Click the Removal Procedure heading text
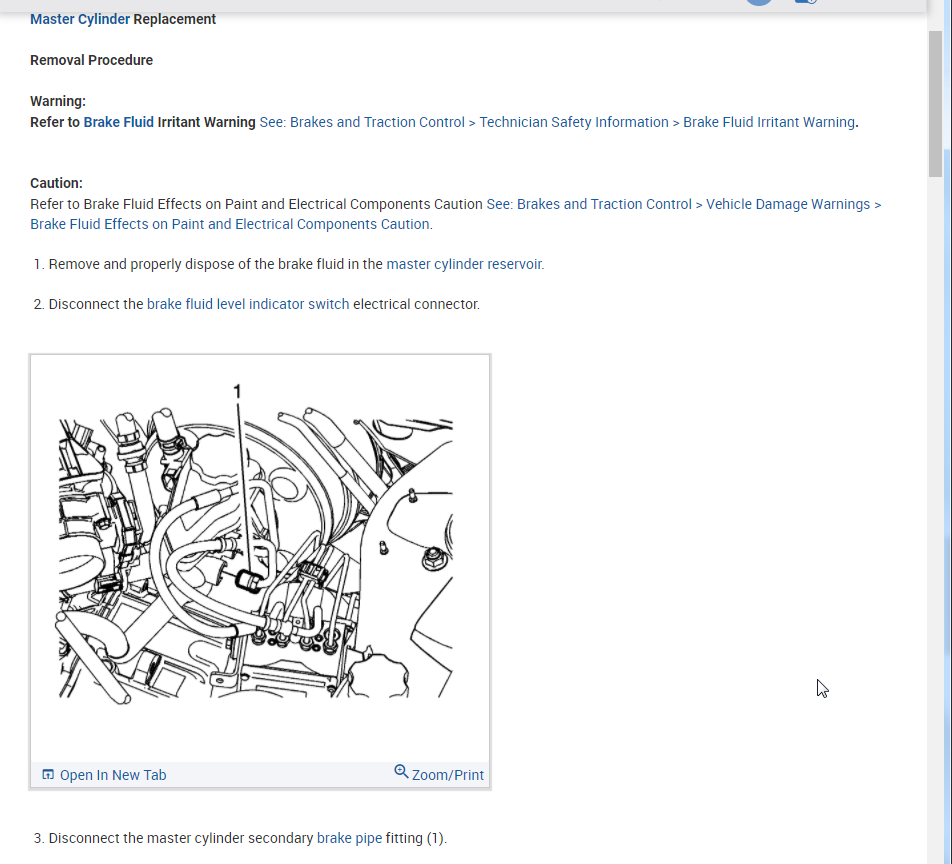The image size is (952, 864). click(x=92, y=61)
